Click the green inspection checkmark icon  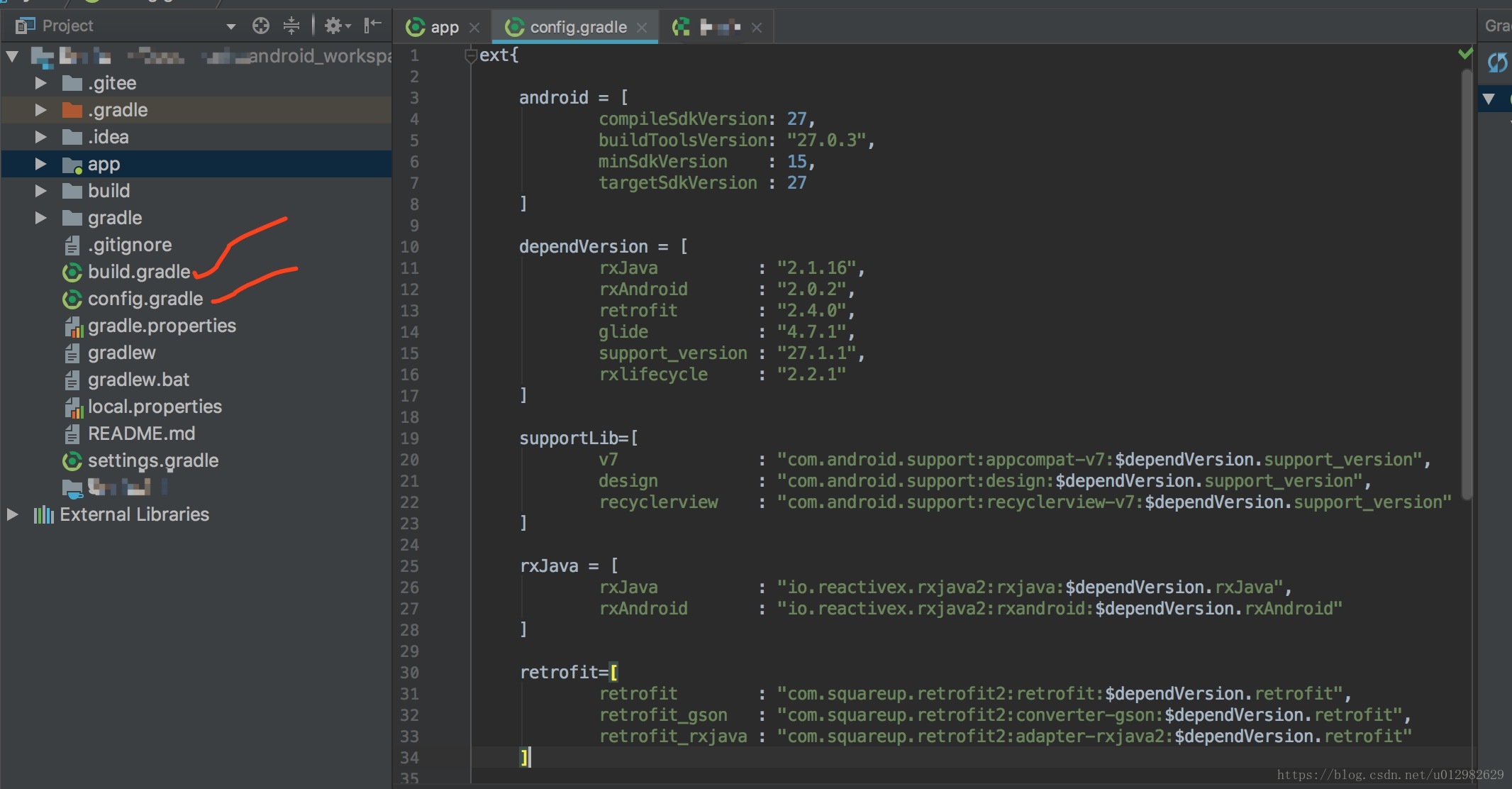1465,54
